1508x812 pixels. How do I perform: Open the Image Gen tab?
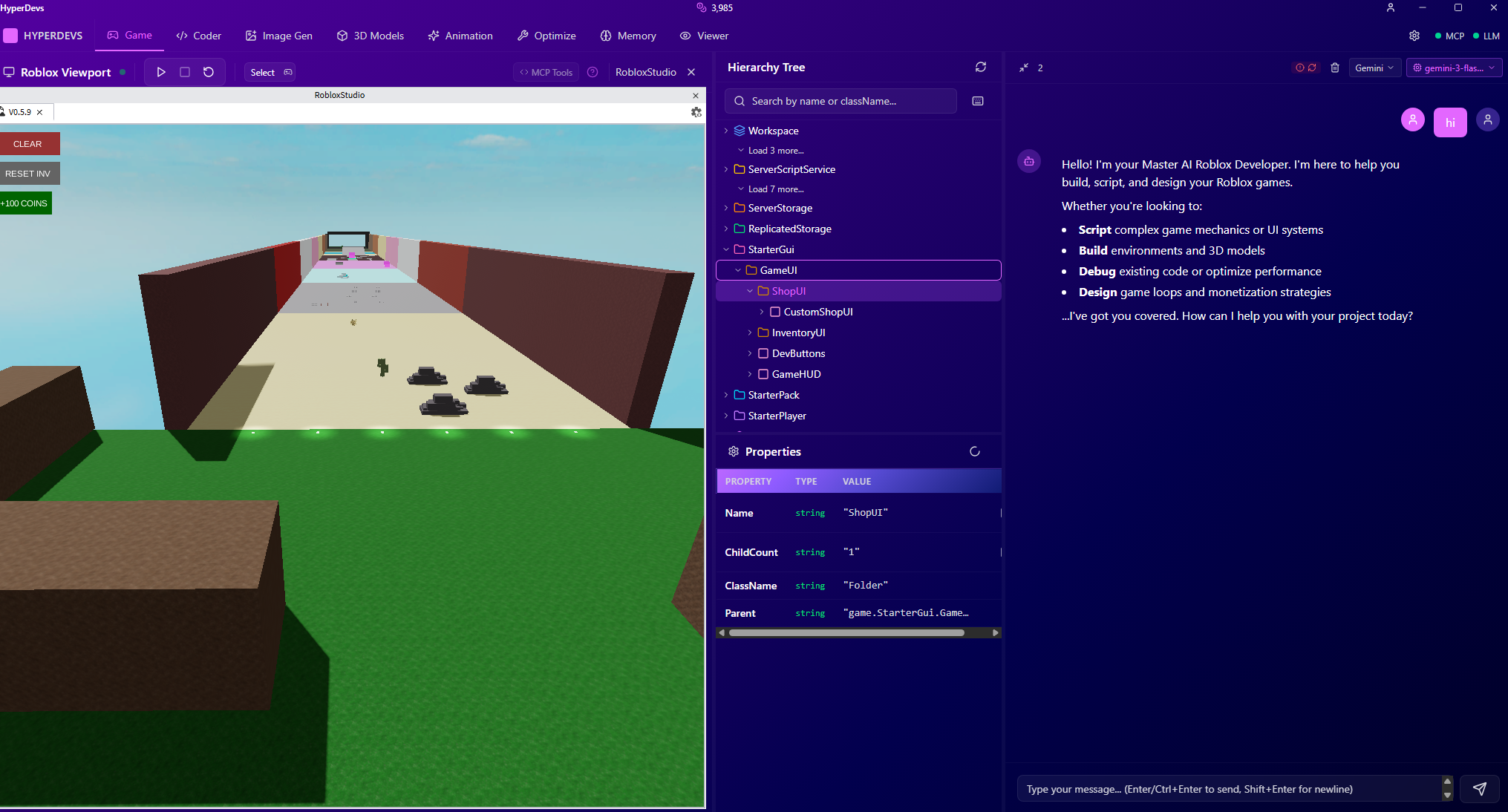[x=279, y=36]
